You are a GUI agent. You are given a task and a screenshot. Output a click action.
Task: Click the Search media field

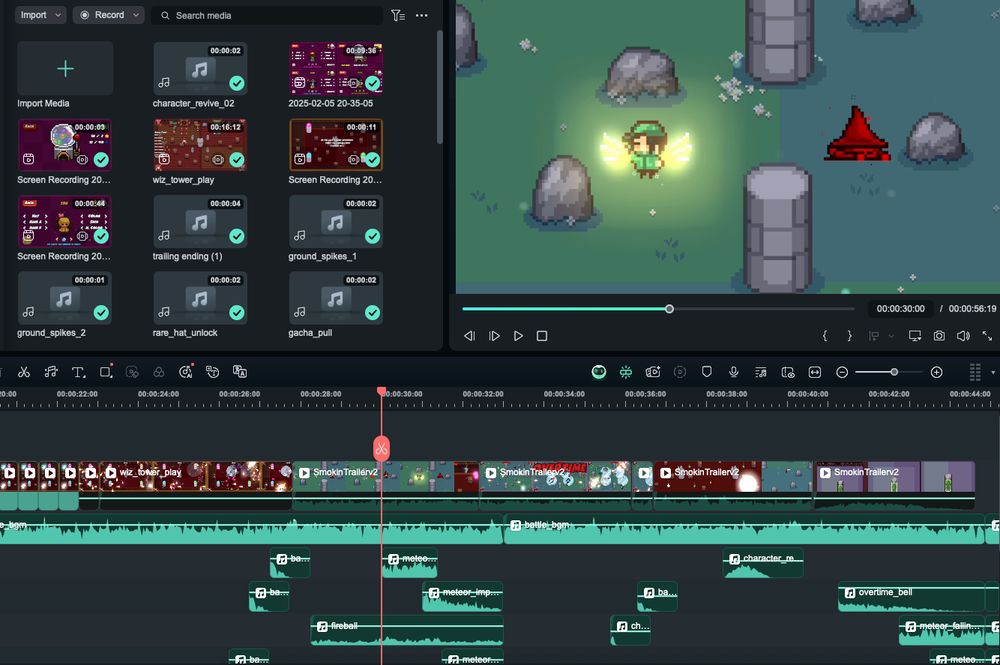(267, 15)
